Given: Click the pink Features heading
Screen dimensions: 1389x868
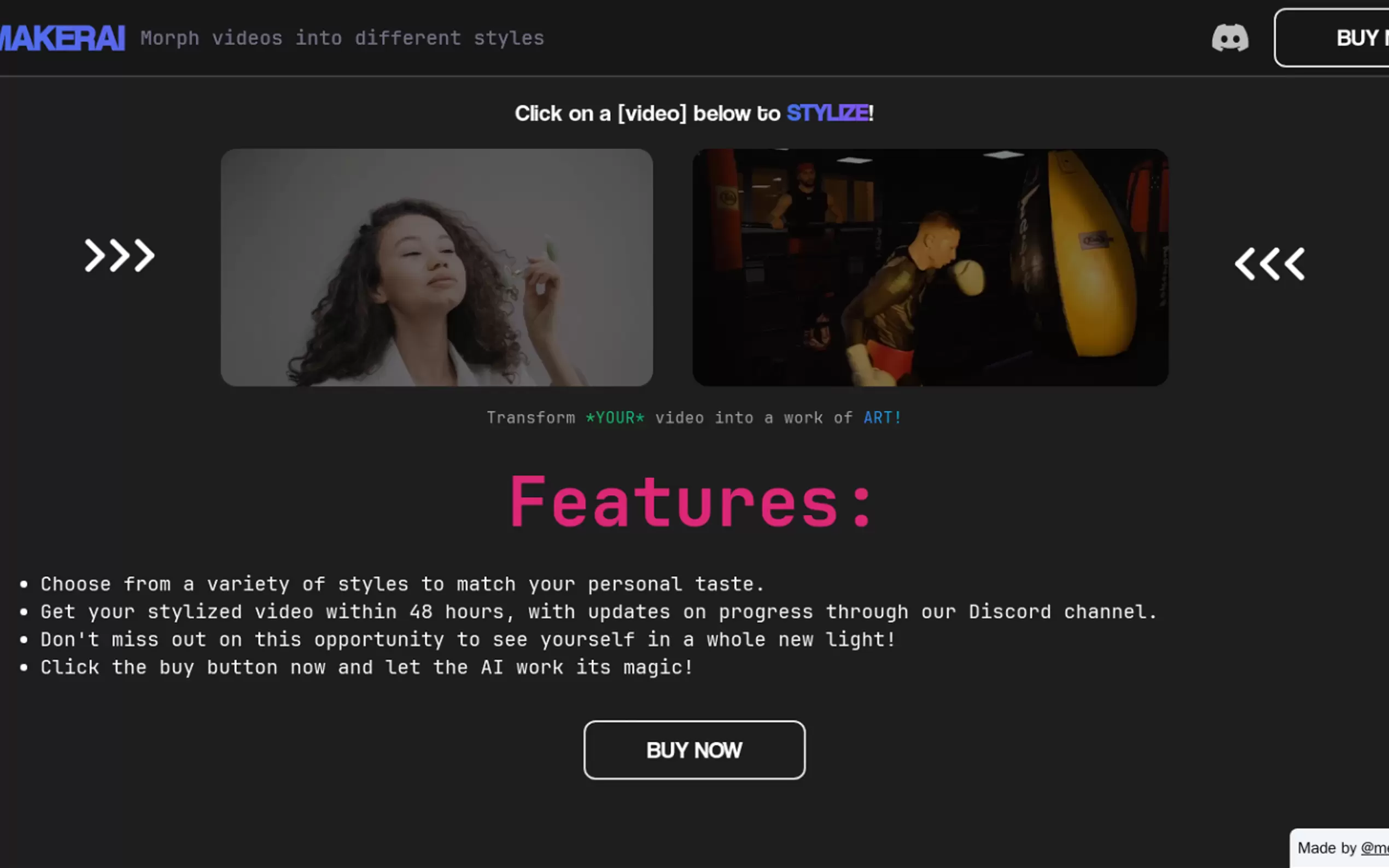Looking at the screenshot, I should 691,502.
